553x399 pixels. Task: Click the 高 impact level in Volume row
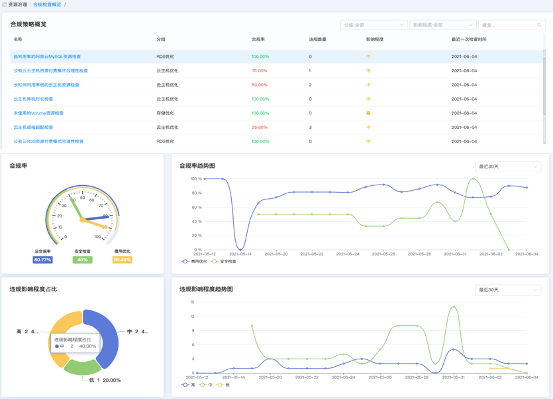click(x=368, y=113)
